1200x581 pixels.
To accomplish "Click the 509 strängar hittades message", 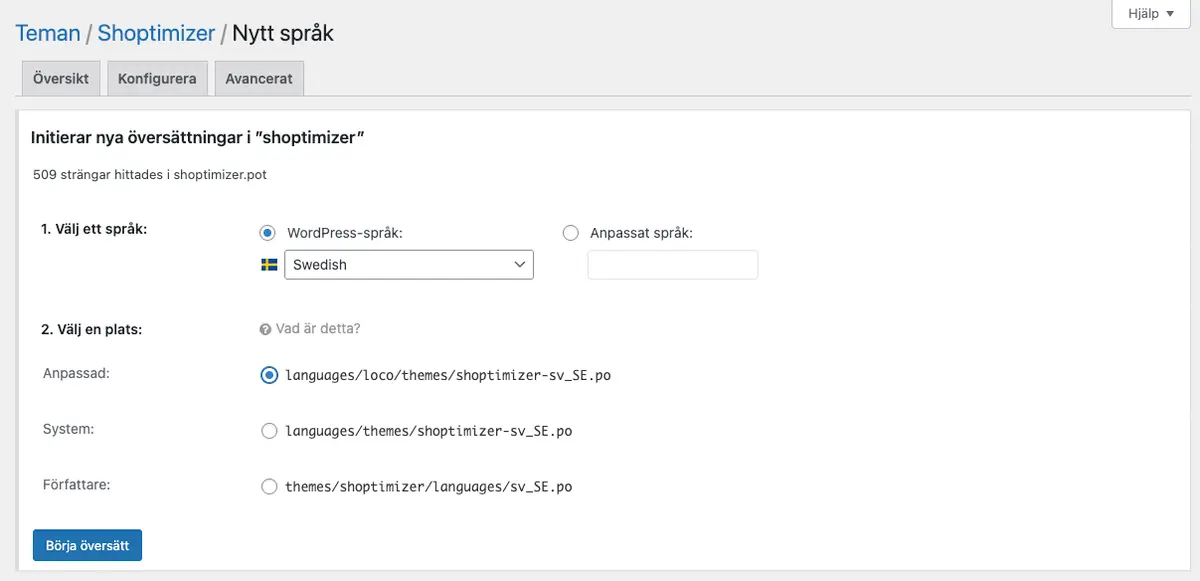I will click(x=150, y=172).
